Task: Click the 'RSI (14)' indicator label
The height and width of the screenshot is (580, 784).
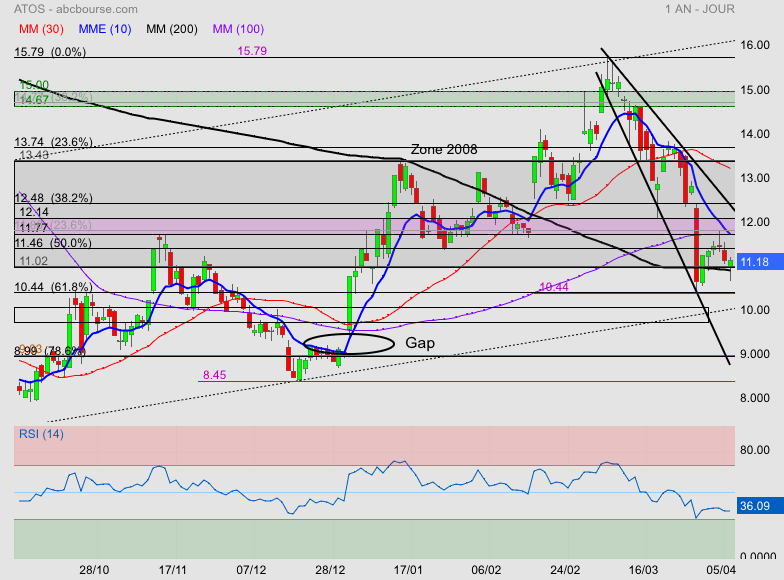Action: pyautogui.click(x=42, y=434)
